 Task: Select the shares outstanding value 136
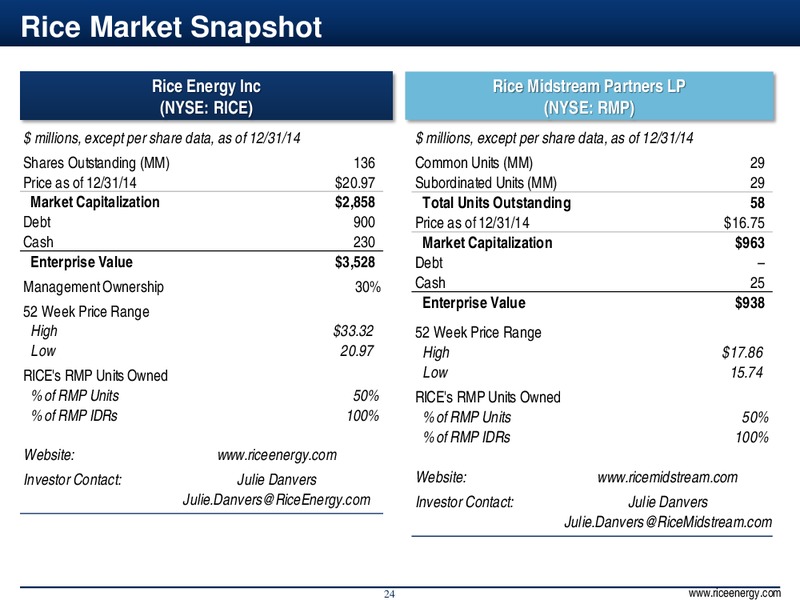pyautogui.click(x=364, y=163)
